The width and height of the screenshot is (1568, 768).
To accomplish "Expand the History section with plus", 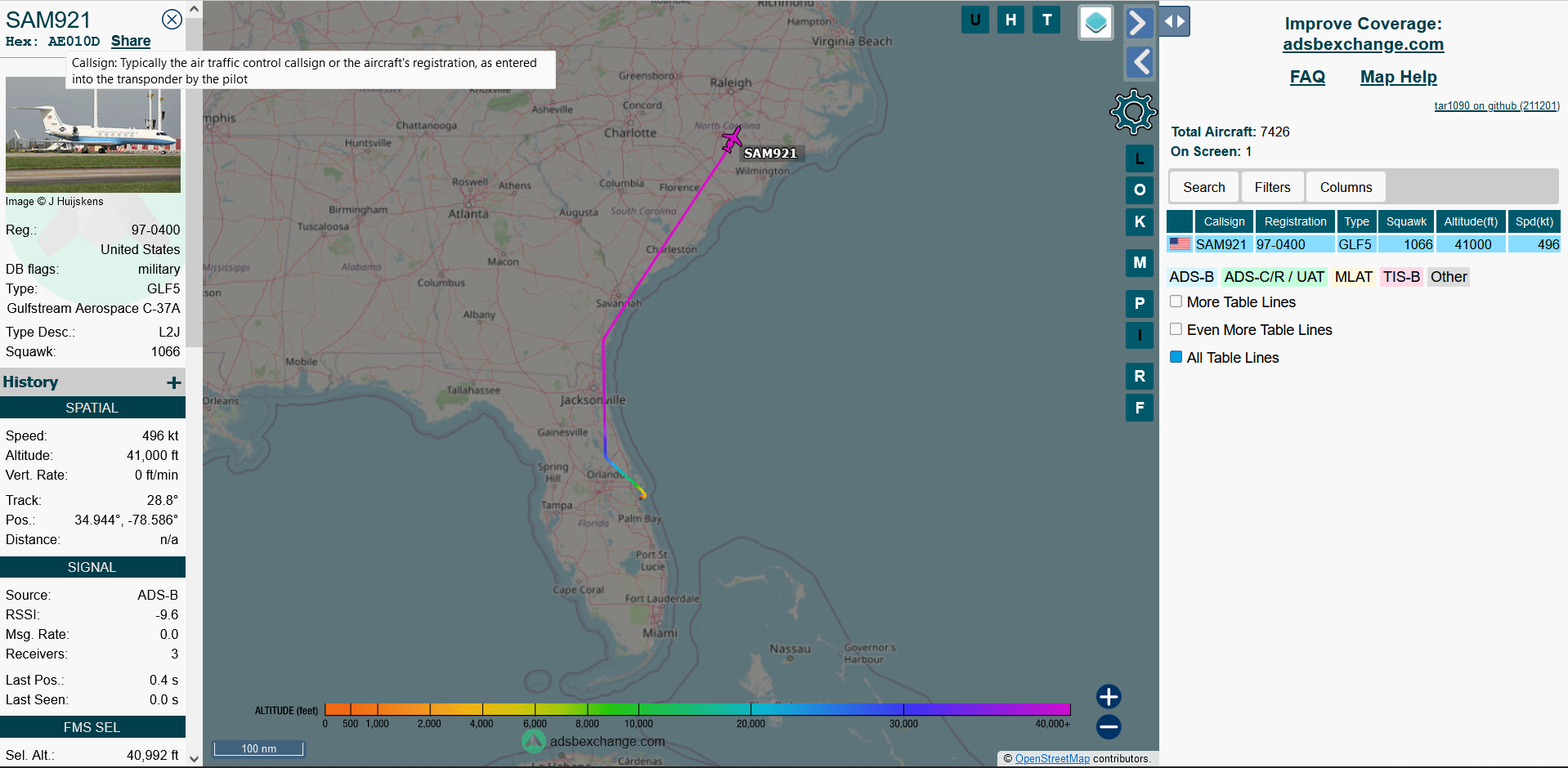I will [x=173, y=382].
